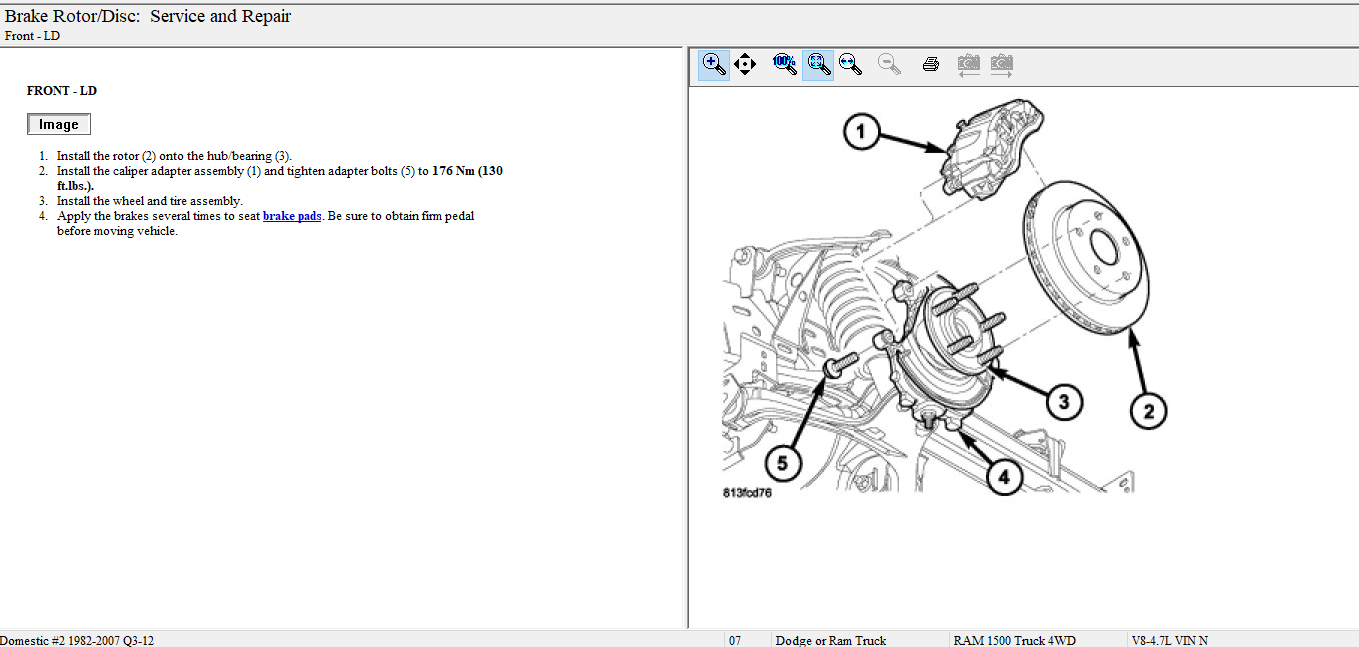1359x647 pixels.
Task: Click callout number 1 for caliper adapter
Action: pyautogui.click(x=862, y=131)
